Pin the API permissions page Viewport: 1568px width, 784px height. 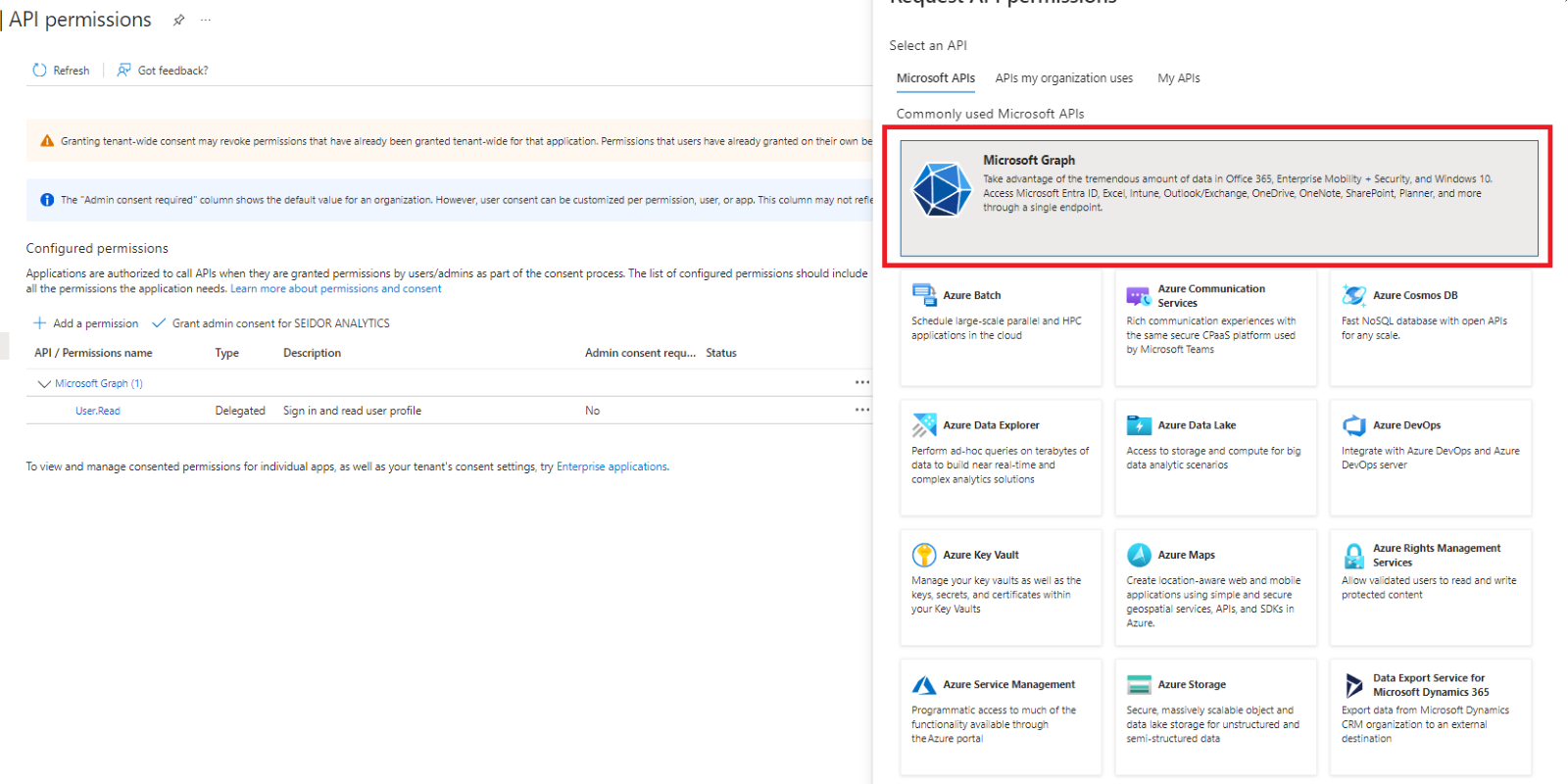click(x=178, y=21)
